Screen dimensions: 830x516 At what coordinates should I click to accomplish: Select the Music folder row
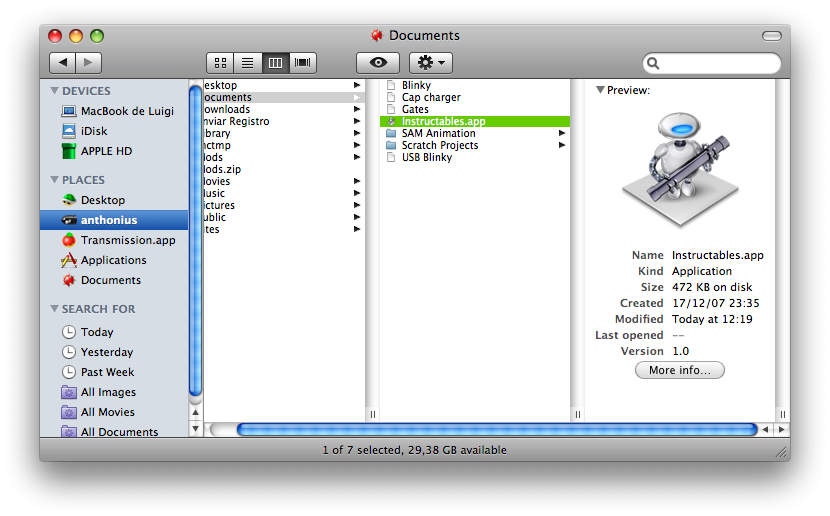coord(284,193)
